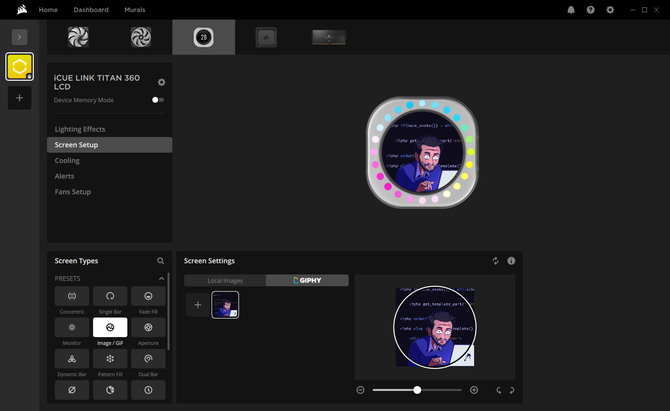Image resolution: width=670 pixels, height=411 pixels.
Task: Choose the Fade Fill preset
Action: [148, 296]
